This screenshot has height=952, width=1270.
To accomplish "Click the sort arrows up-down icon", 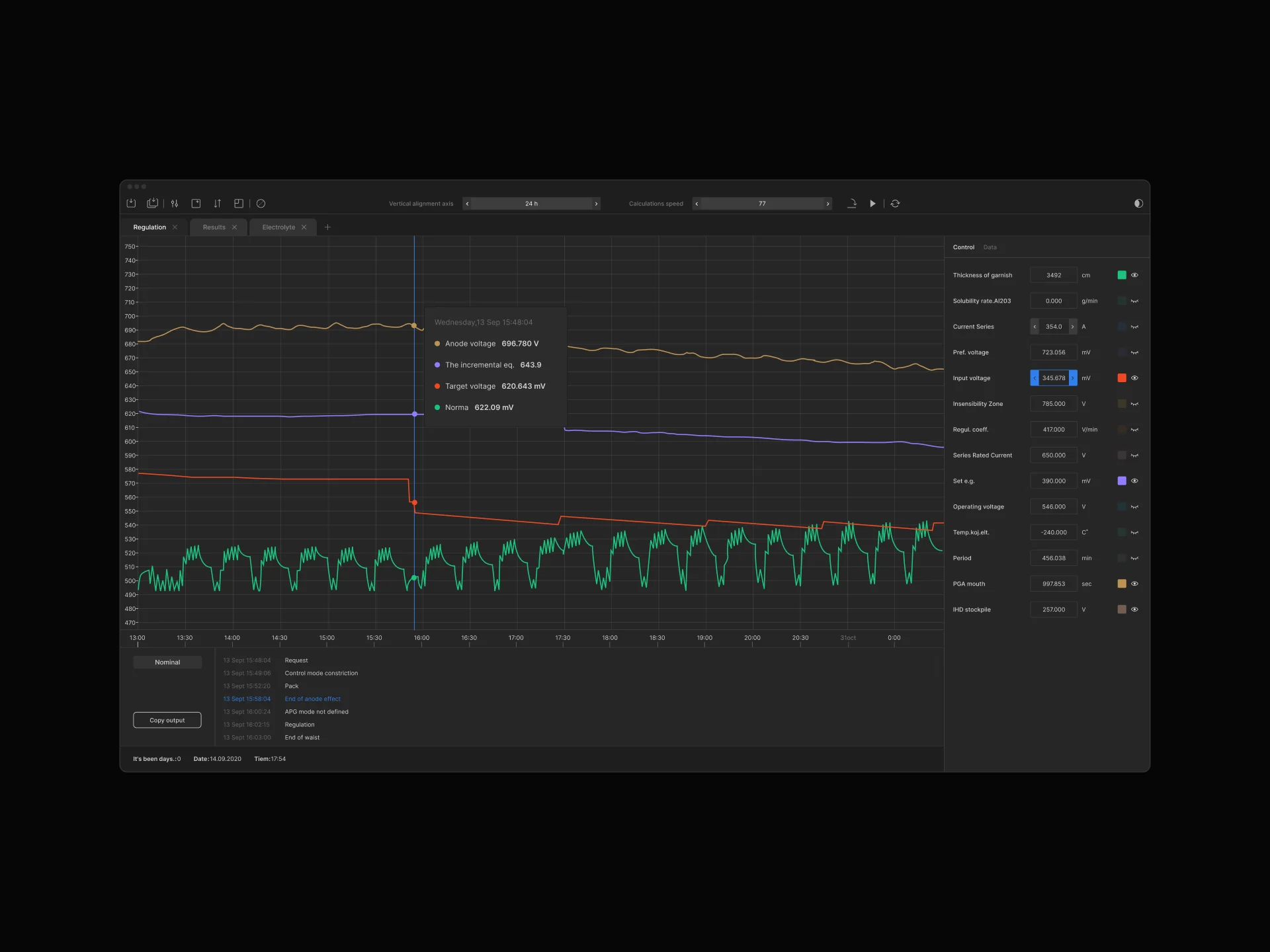I will tap(217, 204).
